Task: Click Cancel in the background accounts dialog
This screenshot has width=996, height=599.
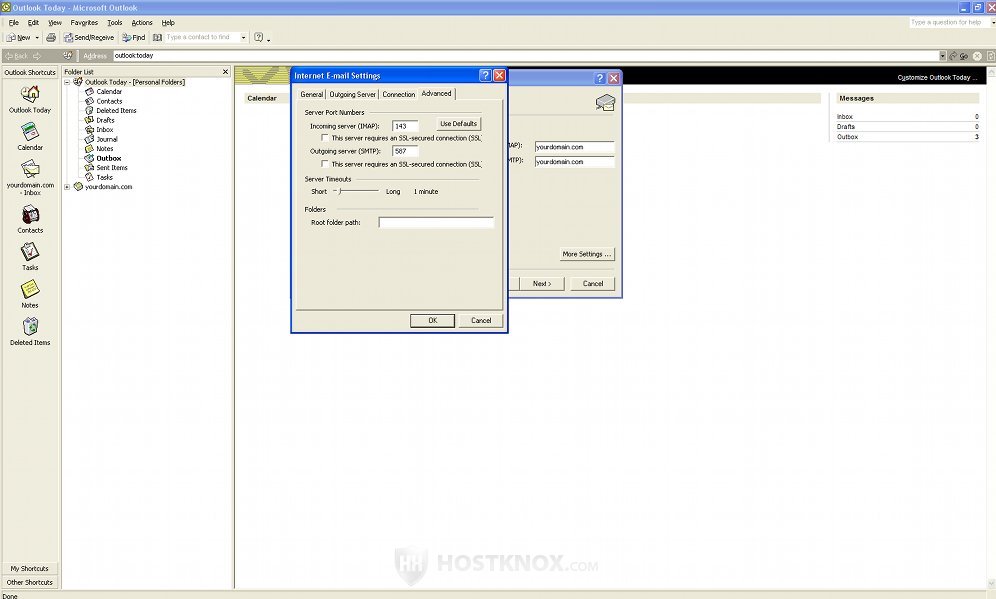Action: (x=593, y=283)
